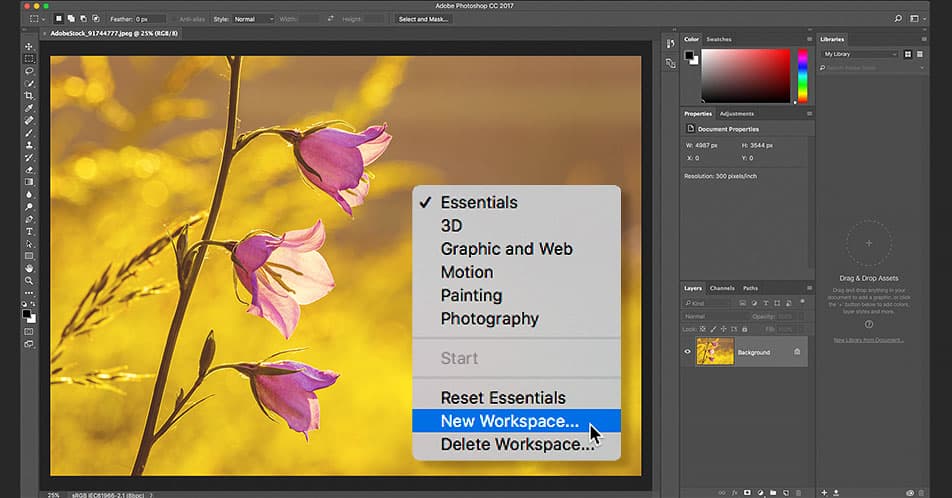Image resolution: width=952 pixels, height=498 pixels.
Task: Select the Dodge tool
Action: click(x=29, y=207)
